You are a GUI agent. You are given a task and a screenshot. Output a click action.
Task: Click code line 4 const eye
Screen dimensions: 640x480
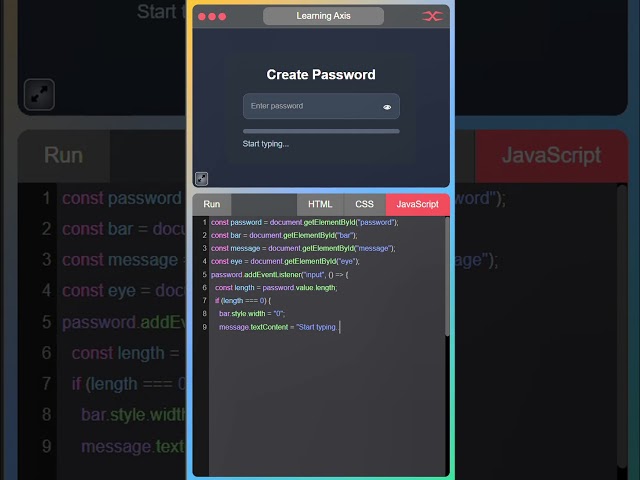285,262
